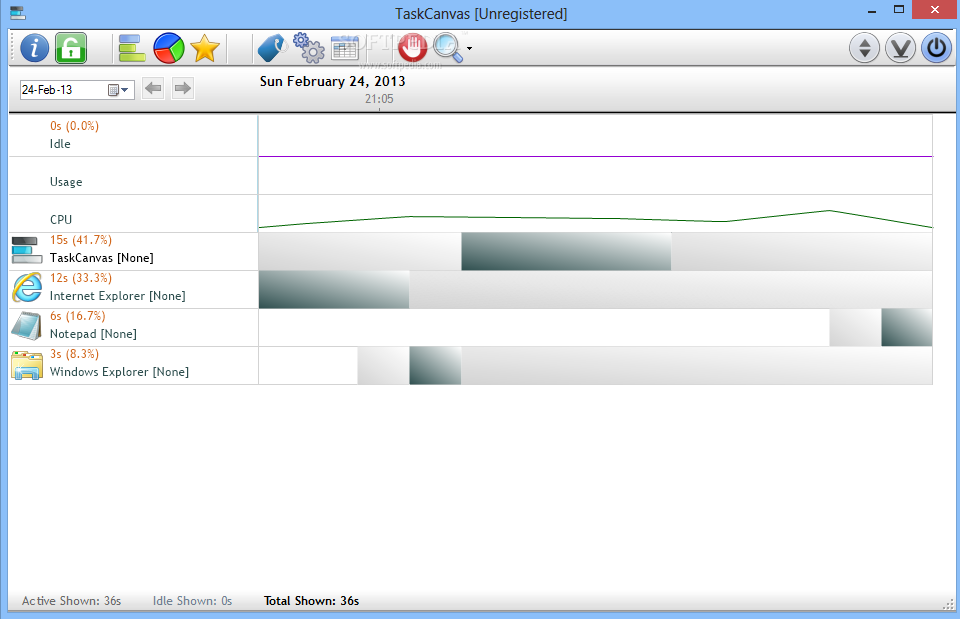The height and width of the screenshot is (619, 960).
Task: Go to the next day arrow
Action: 182,89
